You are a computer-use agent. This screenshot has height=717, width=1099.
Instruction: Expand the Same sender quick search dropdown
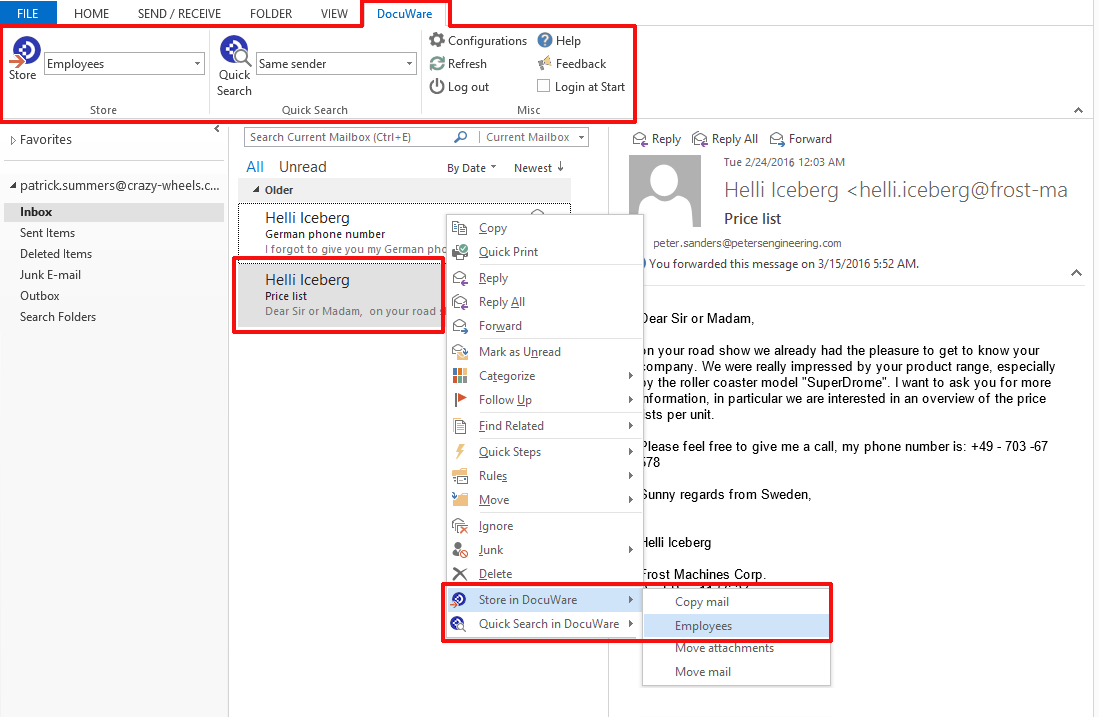coord(410,63)
